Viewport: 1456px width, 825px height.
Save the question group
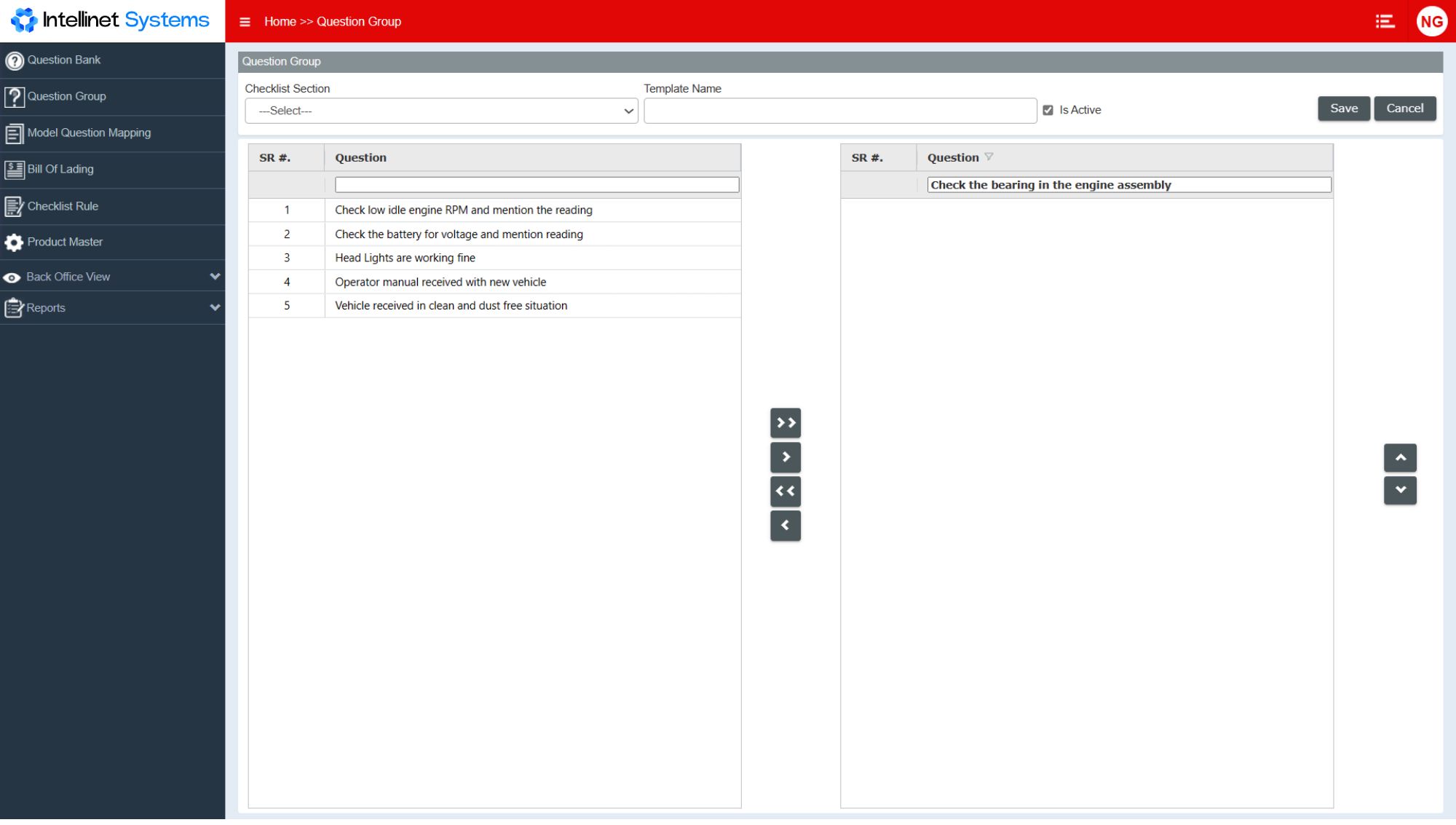pos(1343,108)
